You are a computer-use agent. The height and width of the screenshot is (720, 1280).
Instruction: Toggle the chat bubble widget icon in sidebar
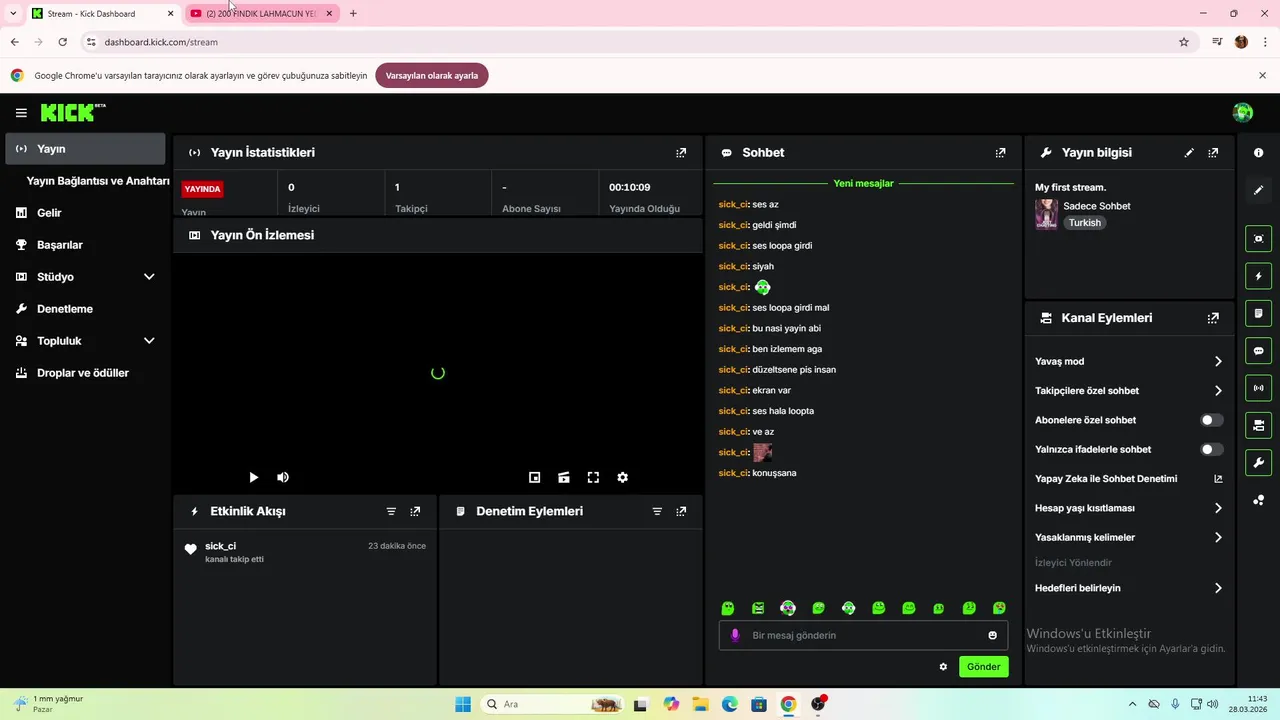pos(1258,351)
